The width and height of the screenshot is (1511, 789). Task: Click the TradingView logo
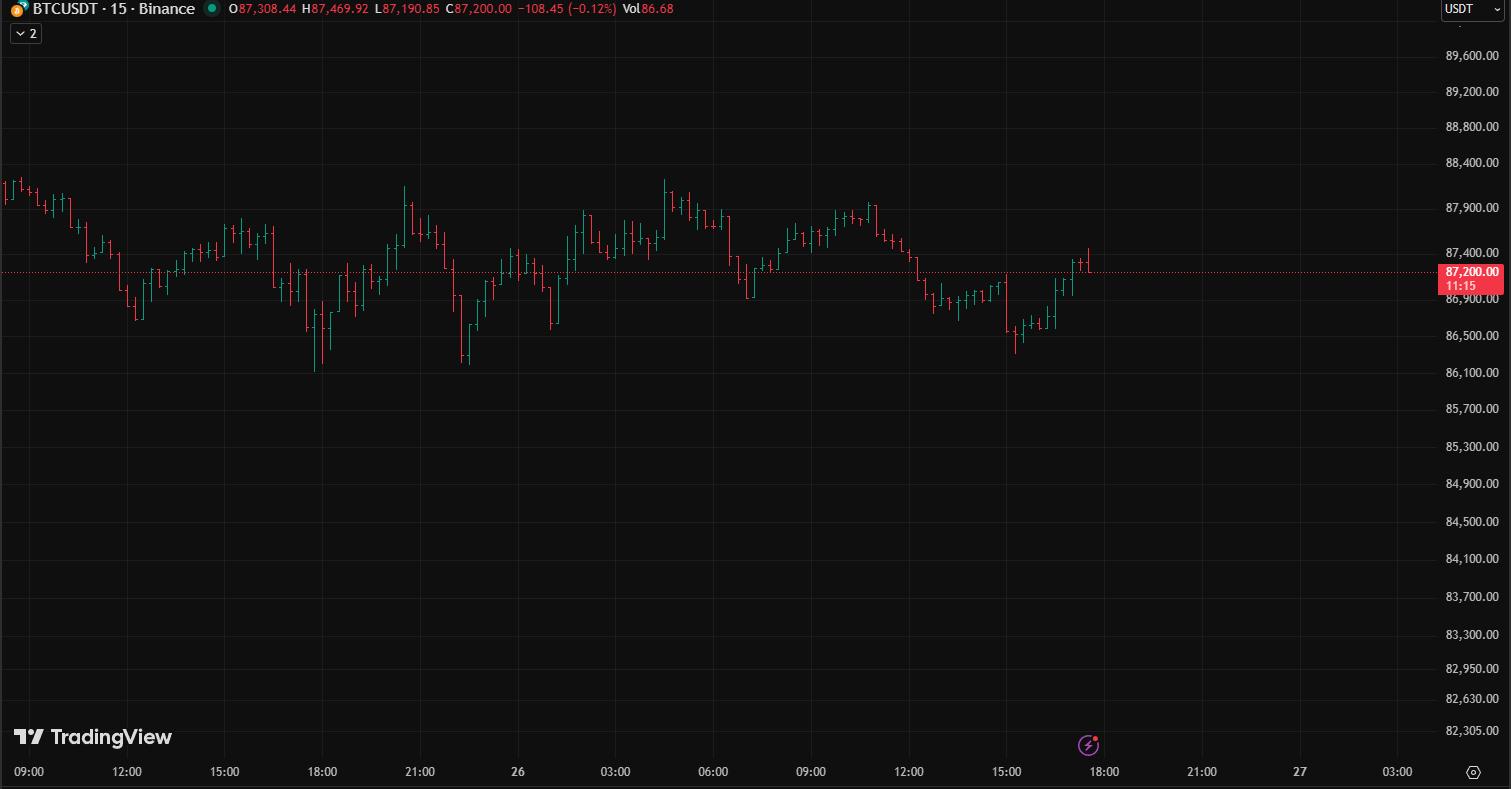click(93, 737)
